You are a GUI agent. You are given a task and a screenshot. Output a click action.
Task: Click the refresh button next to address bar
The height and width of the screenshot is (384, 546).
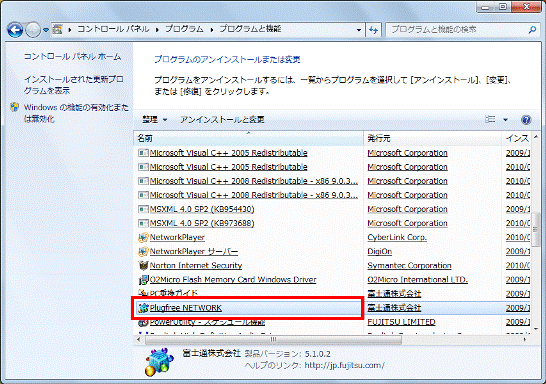point(373,30)
